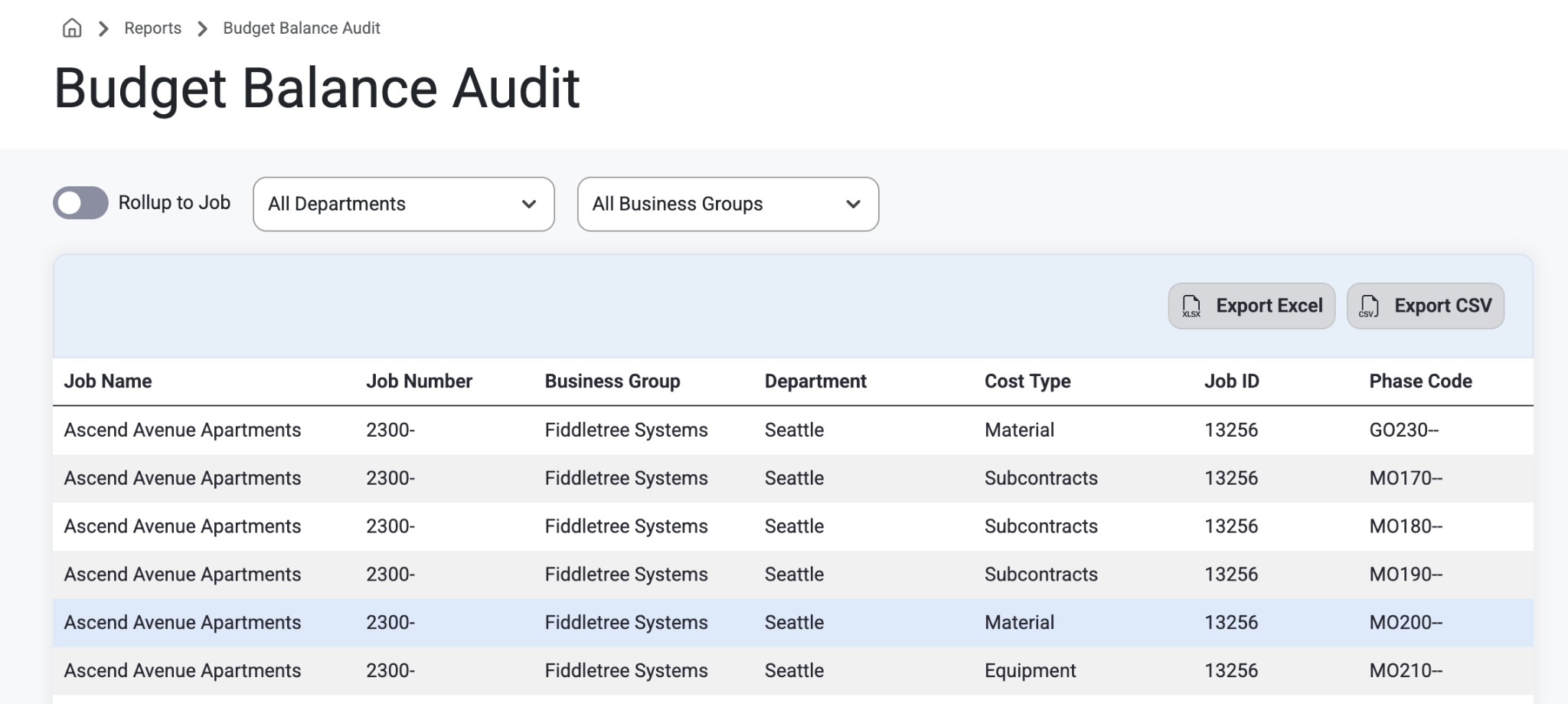Pick Job ID 13256 in the MO180-- row
The width and height of the screenshot is (1568, 704).
click(x=1231, y=526)
